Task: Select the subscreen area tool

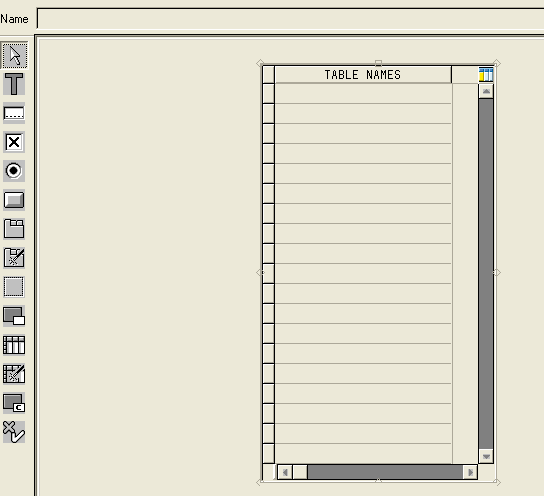Action: pos(14,316)
